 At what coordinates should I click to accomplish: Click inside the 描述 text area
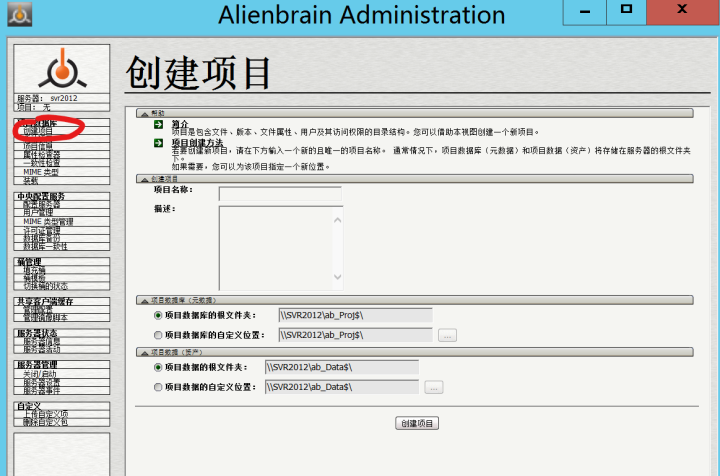276,248
